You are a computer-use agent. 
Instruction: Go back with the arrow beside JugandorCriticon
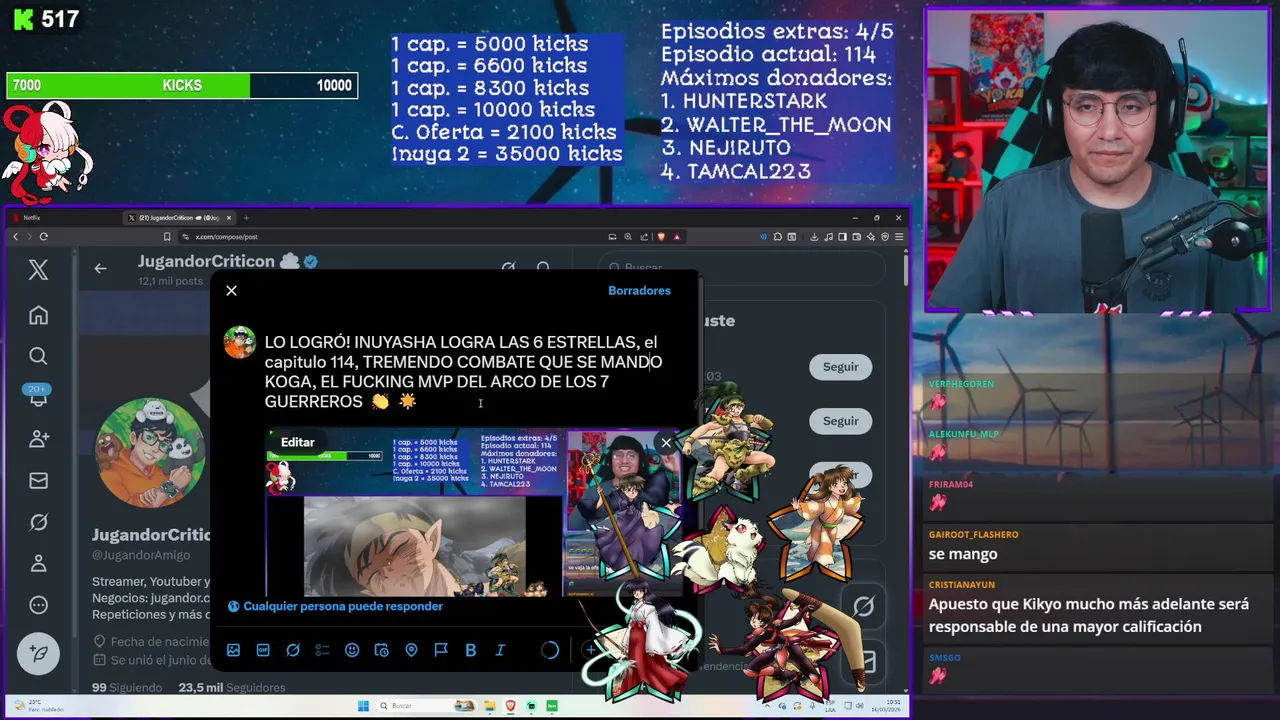coord(100,268)
